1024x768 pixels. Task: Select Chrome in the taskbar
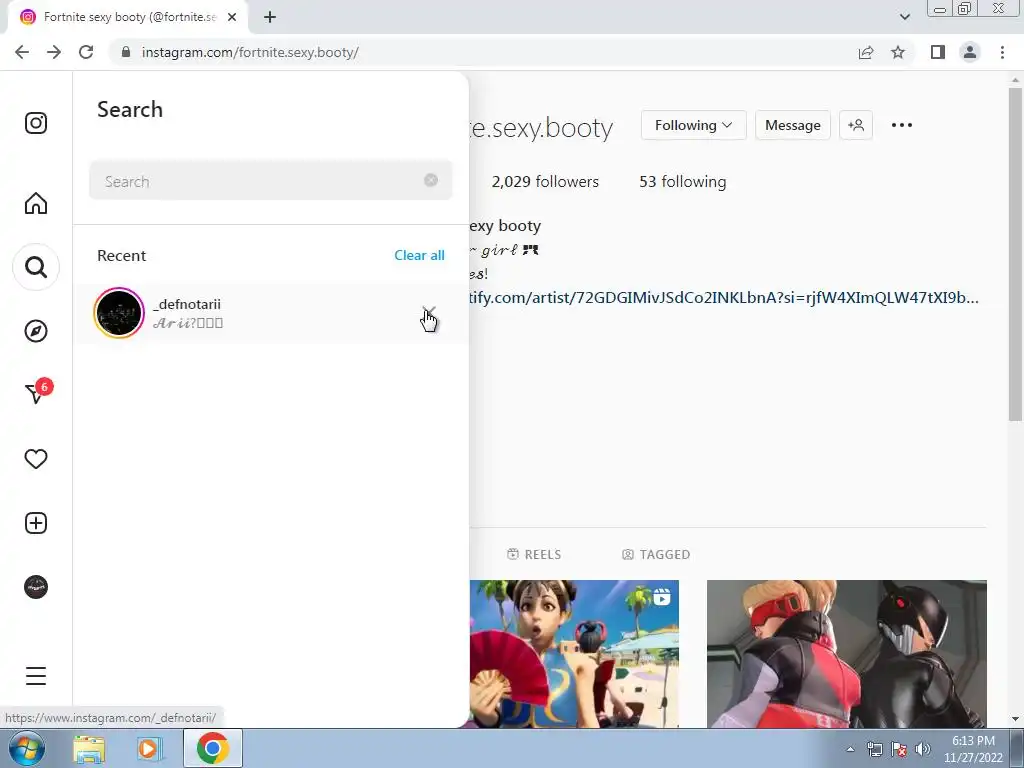213,748
